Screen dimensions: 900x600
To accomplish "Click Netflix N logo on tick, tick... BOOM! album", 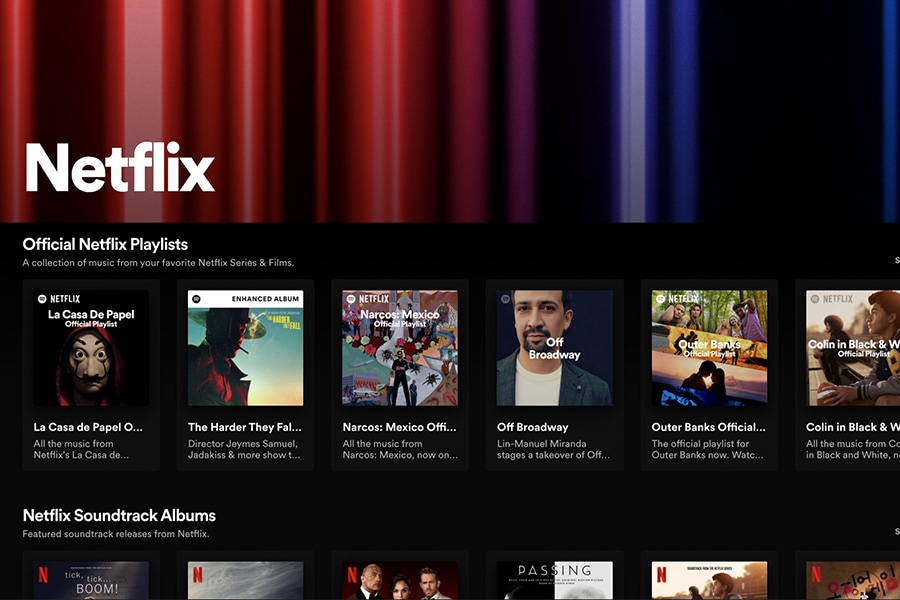I will tap(43, 575).
